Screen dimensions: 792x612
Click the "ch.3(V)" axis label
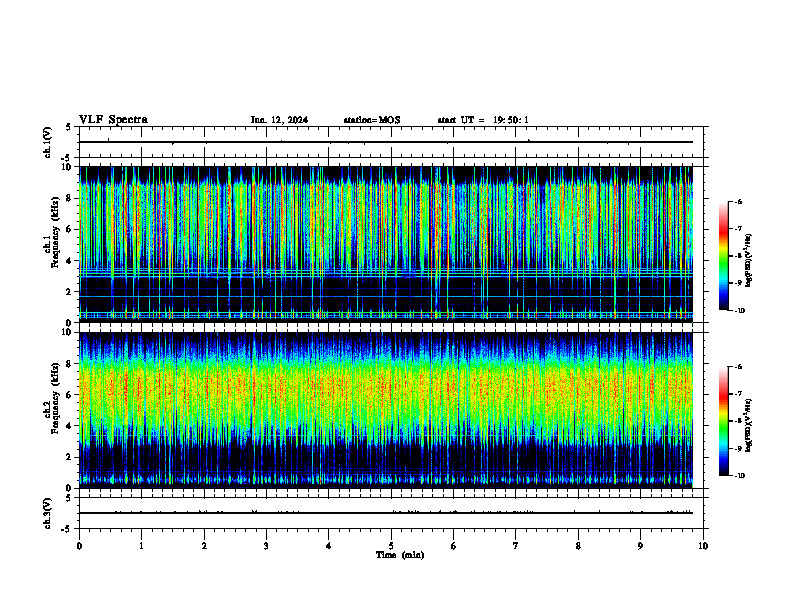click(x=48, y=513)
